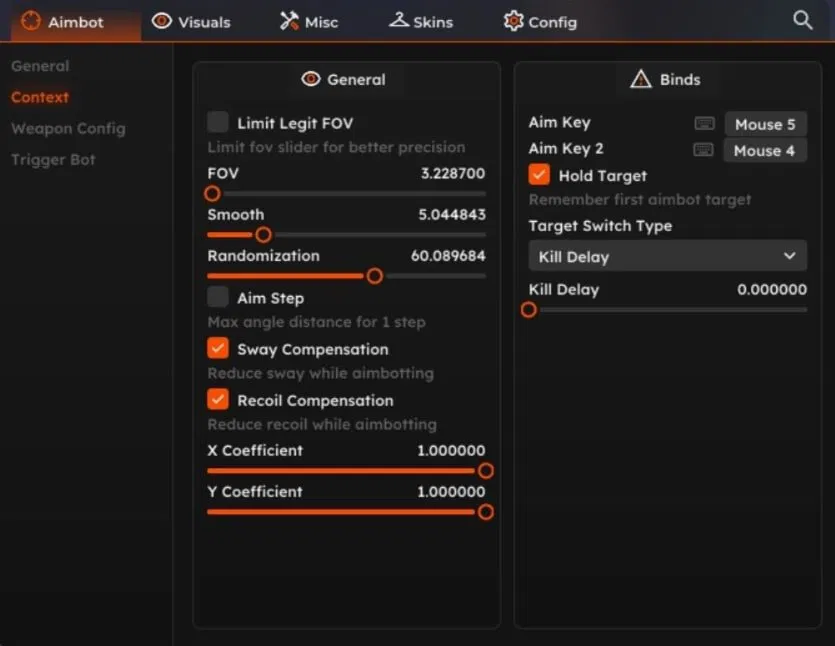Viewport: 835px width, 646px height.
Task: Adjust the Smooth slider handle
Action: [x=263, y=234]
